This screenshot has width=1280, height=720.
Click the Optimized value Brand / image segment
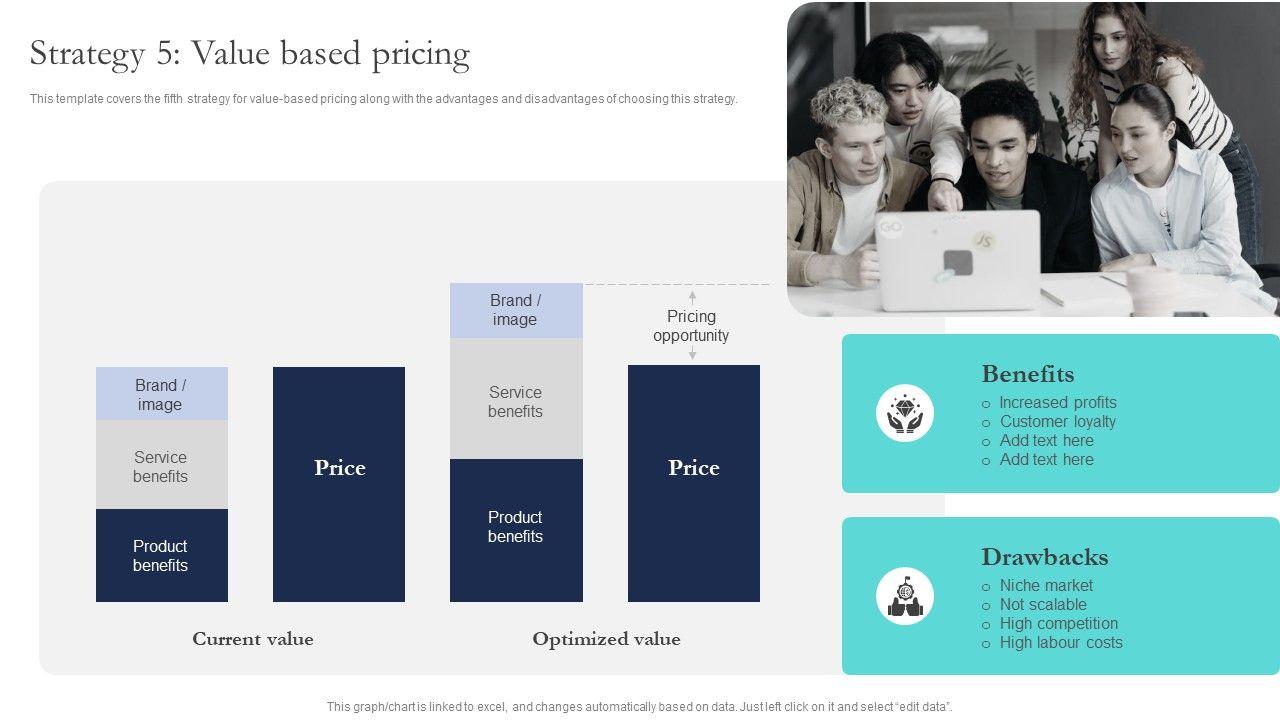[x=516, y=310]
